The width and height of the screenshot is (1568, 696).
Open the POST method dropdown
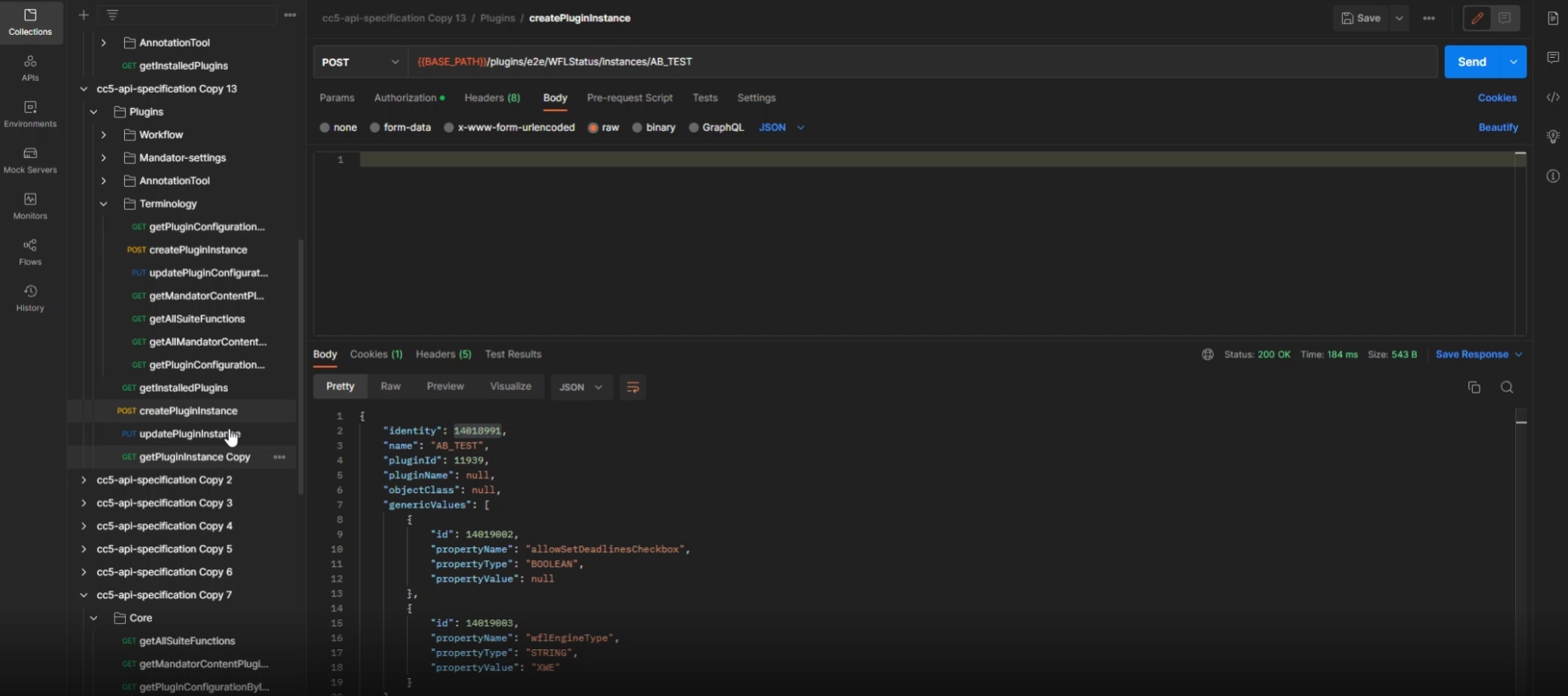360,62
